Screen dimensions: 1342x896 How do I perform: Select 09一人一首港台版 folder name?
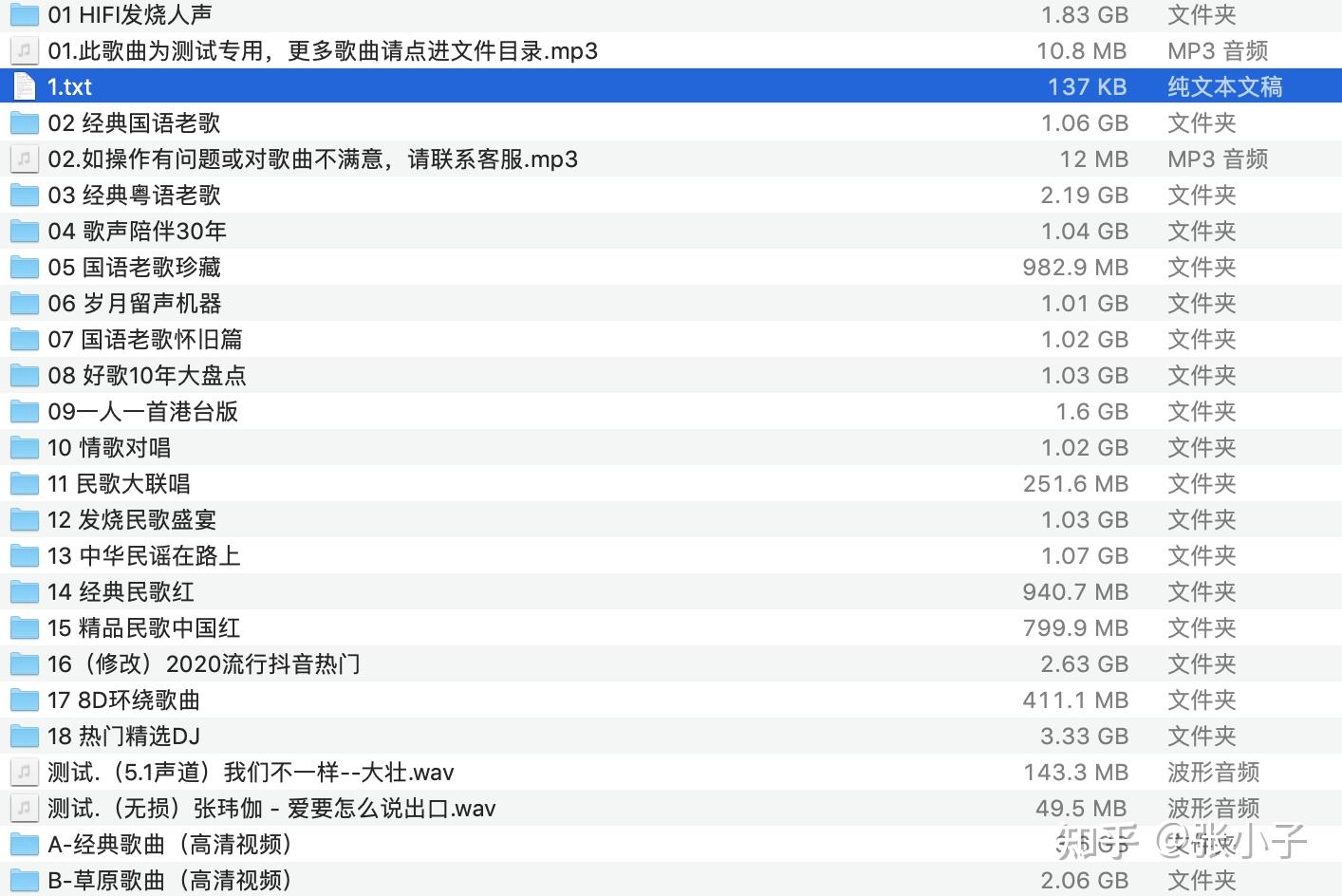(x=142, y=412)
